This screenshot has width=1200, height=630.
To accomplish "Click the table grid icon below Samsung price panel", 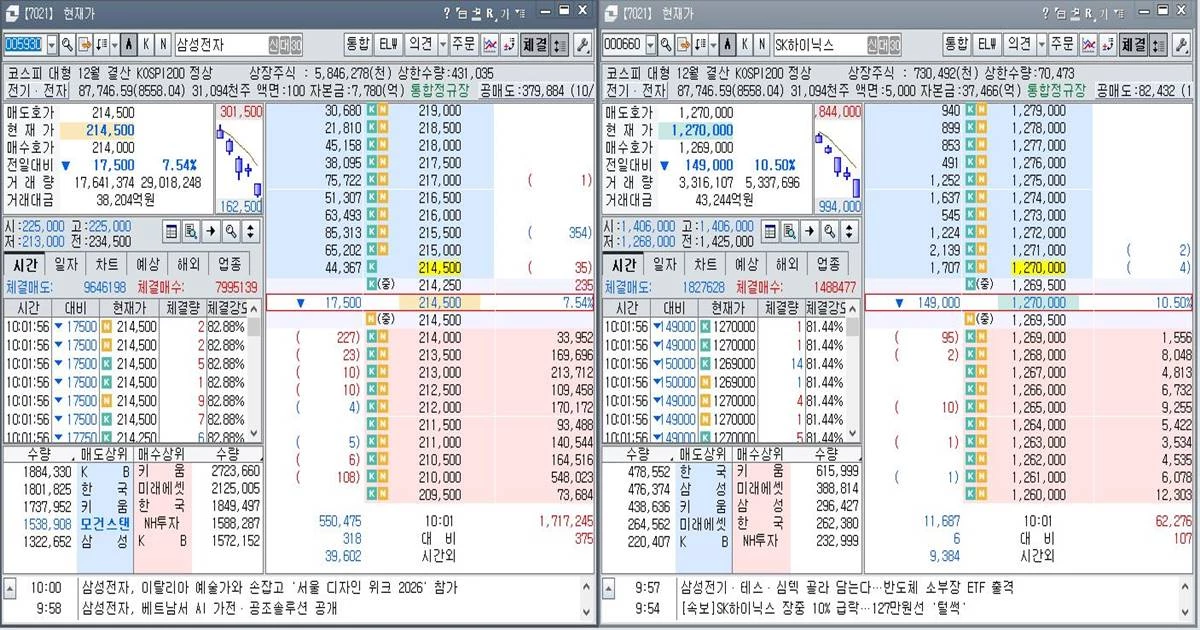I will [x=171, y=231].
